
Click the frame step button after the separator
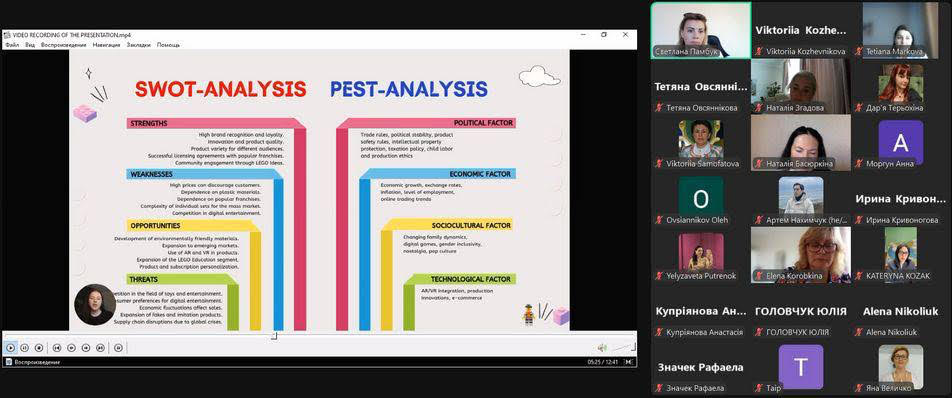(x=118, y=348)
